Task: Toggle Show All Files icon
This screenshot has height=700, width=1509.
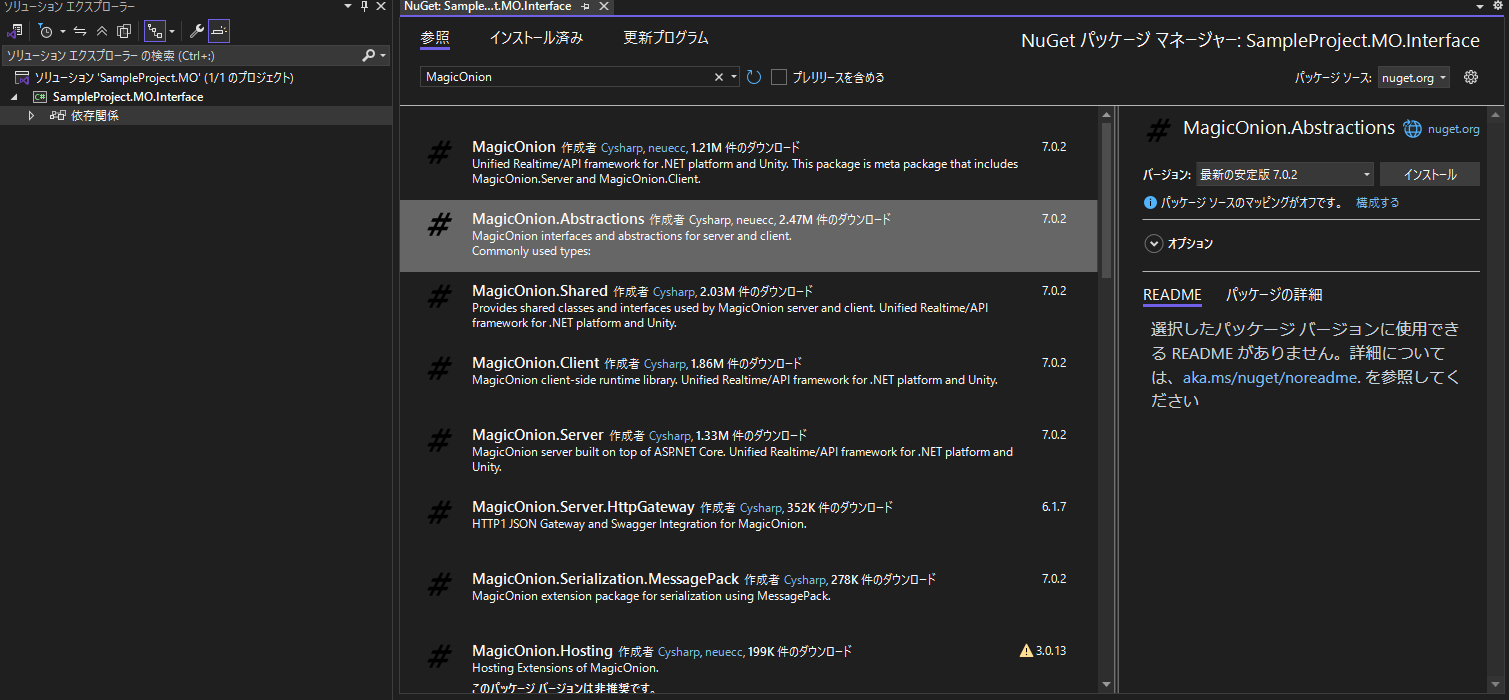Action: (124, 31)
